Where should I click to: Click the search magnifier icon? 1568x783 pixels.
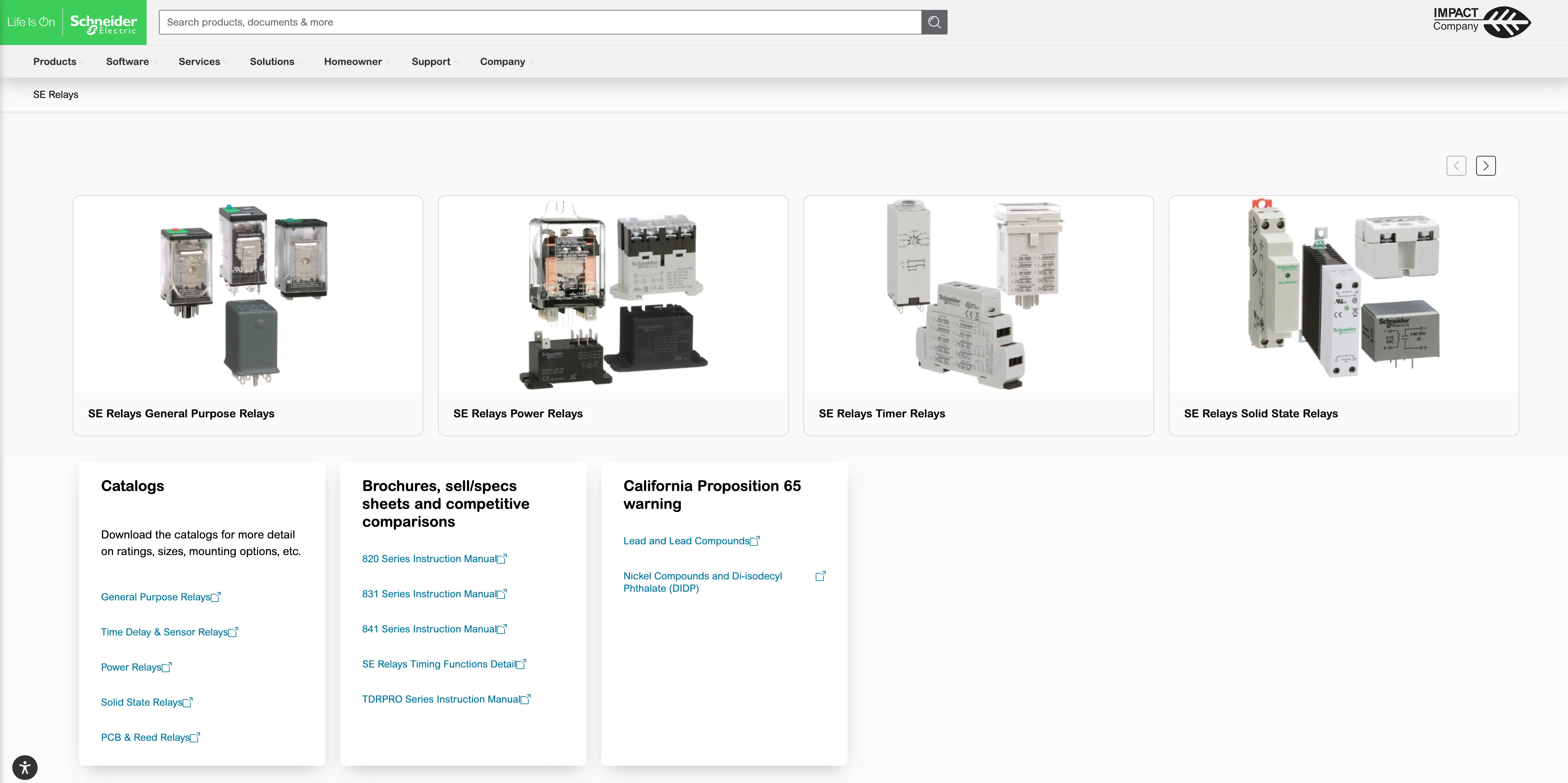(x=934, y=22)
